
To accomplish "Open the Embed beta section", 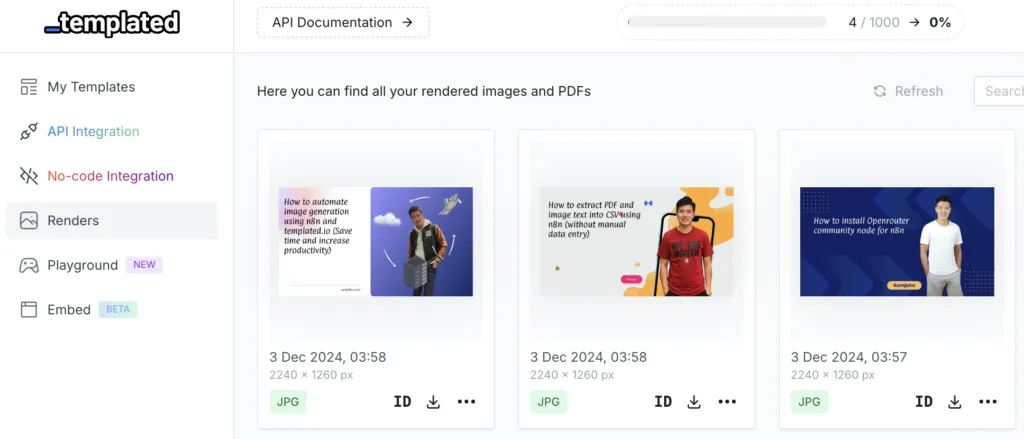I will pyautogui.click(x=69, y=309).
